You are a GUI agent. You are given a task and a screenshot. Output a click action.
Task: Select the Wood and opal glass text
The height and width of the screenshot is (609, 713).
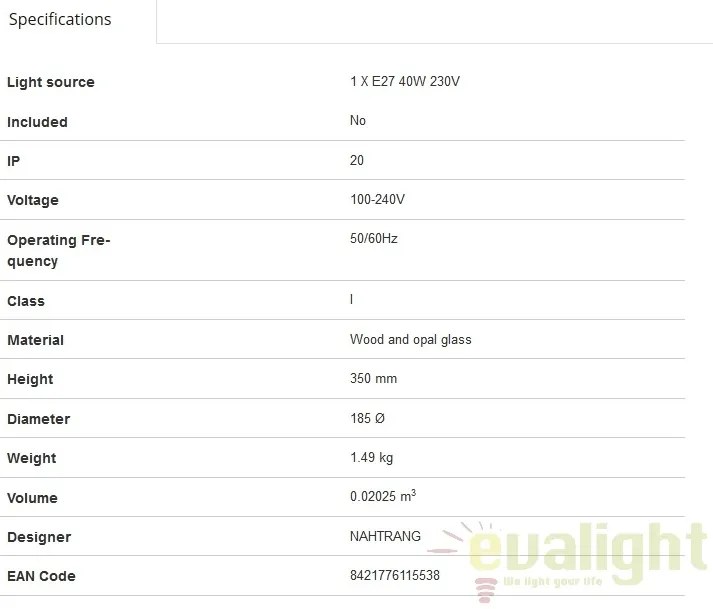click(x=410, y=339)
